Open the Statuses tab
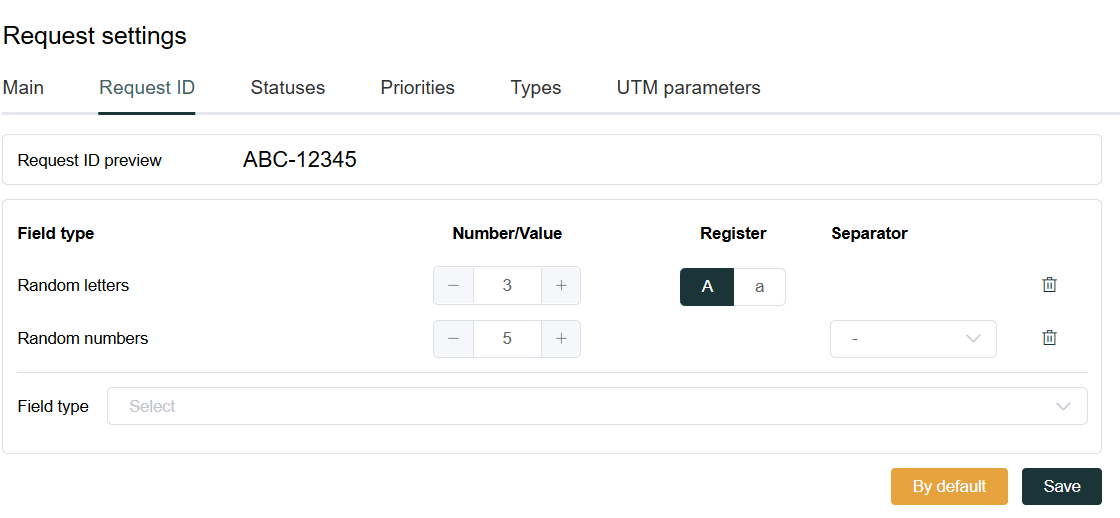 point(288,88)
